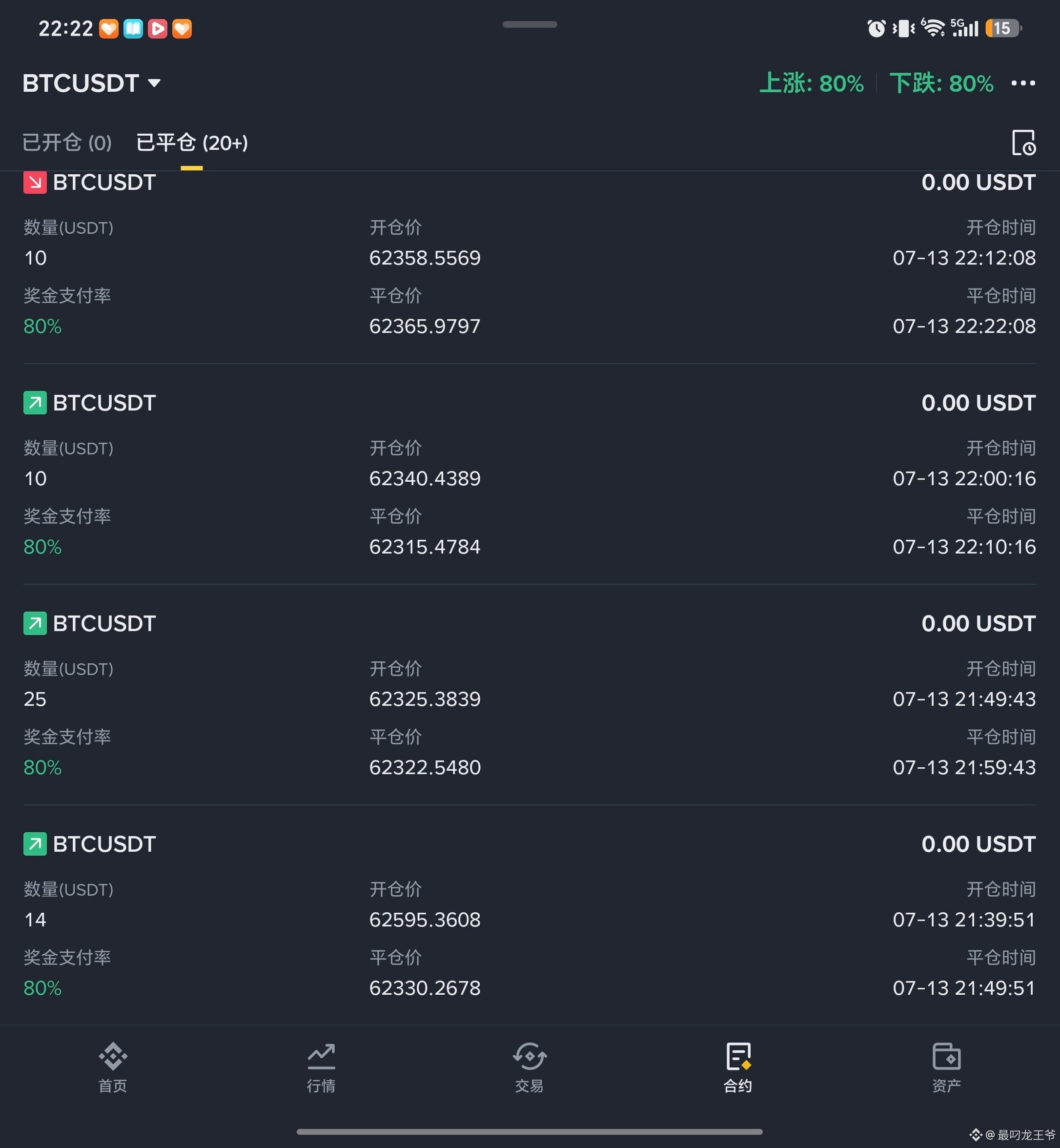Open the position opened at 62325.3839
This screenshot has height=1148, width=1060.
pos(530,695)
